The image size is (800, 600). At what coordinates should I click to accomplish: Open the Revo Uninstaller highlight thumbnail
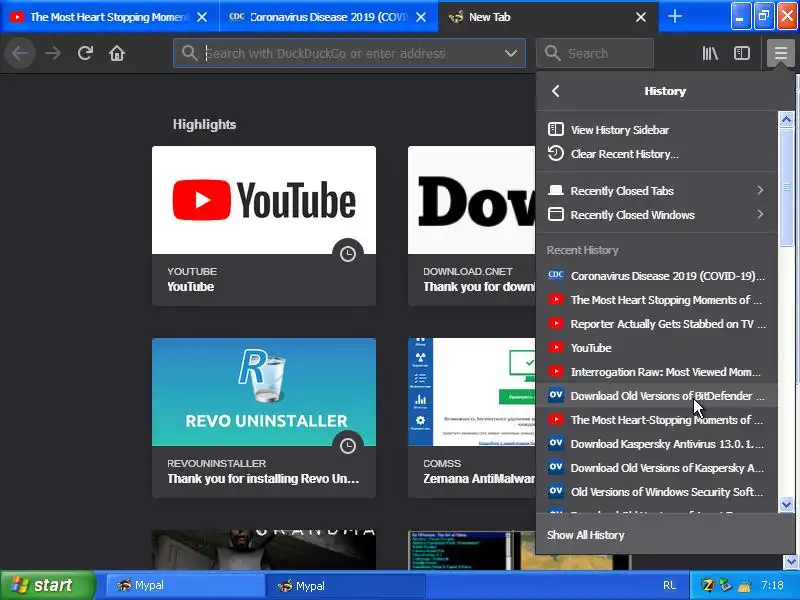tap(264, 392)
